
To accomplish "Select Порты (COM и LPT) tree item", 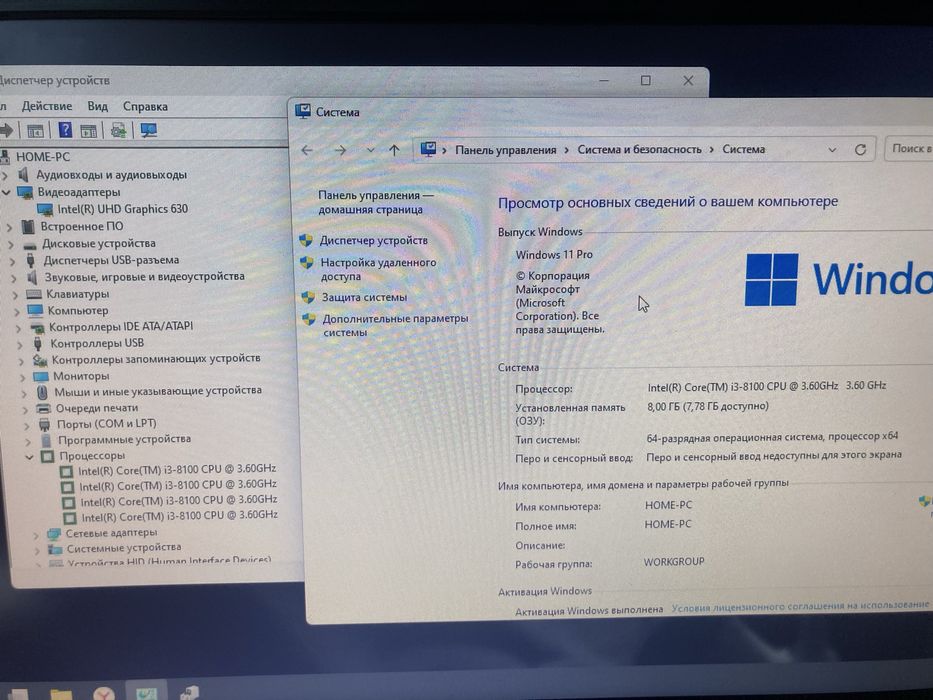I will tap(107, 424).
